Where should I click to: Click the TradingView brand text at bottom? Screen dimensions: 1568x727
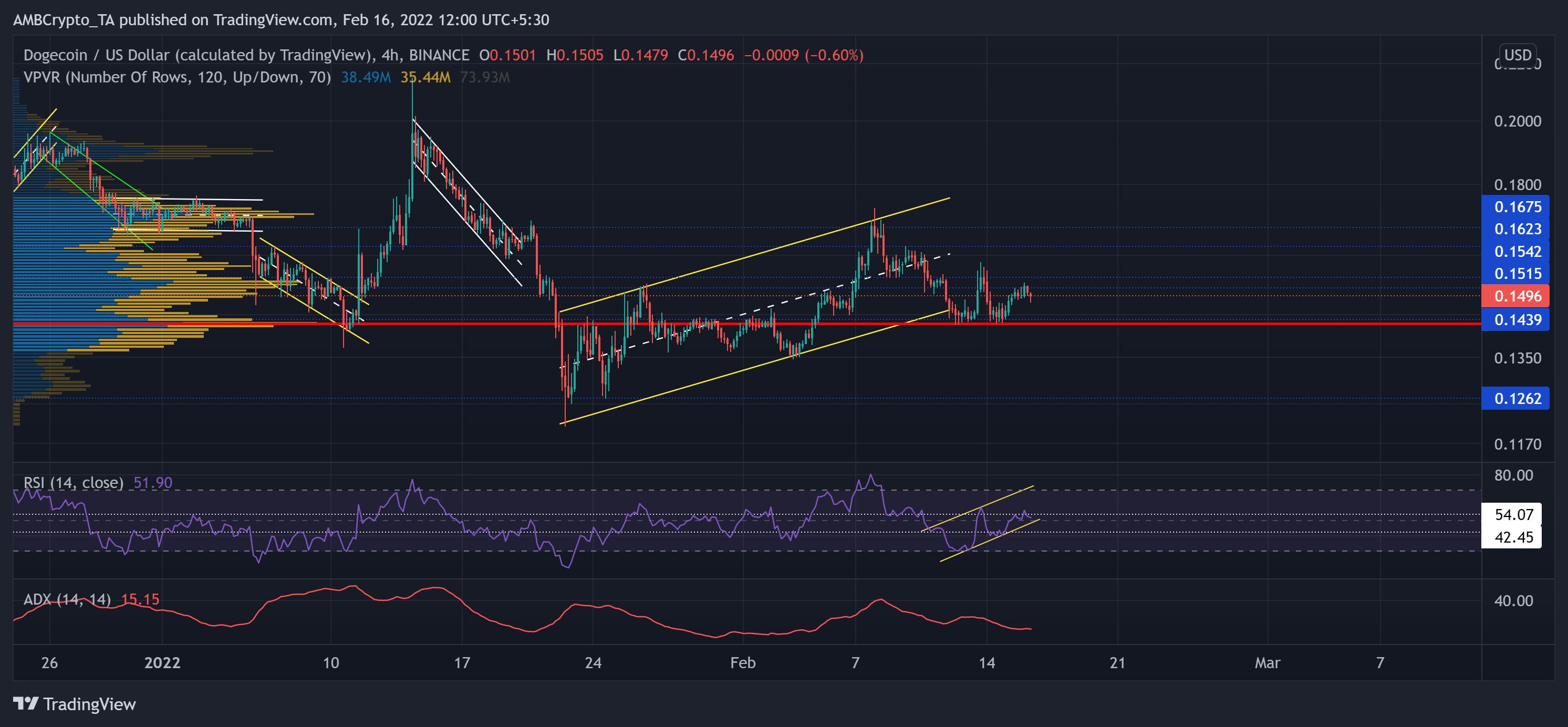point(89,704)
